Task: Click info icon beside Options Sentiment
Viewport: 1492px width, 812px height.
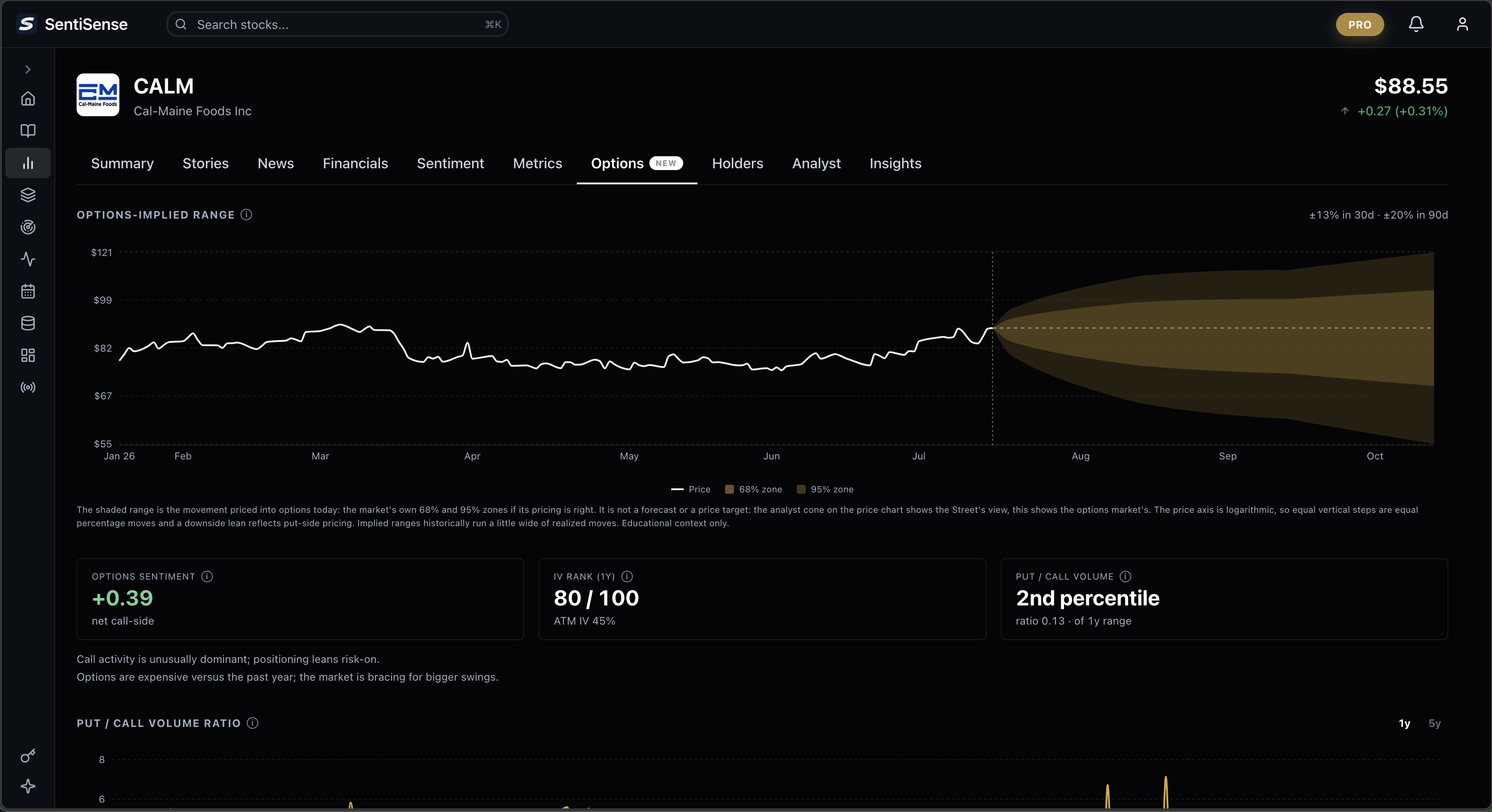Action: click(207, 577)
